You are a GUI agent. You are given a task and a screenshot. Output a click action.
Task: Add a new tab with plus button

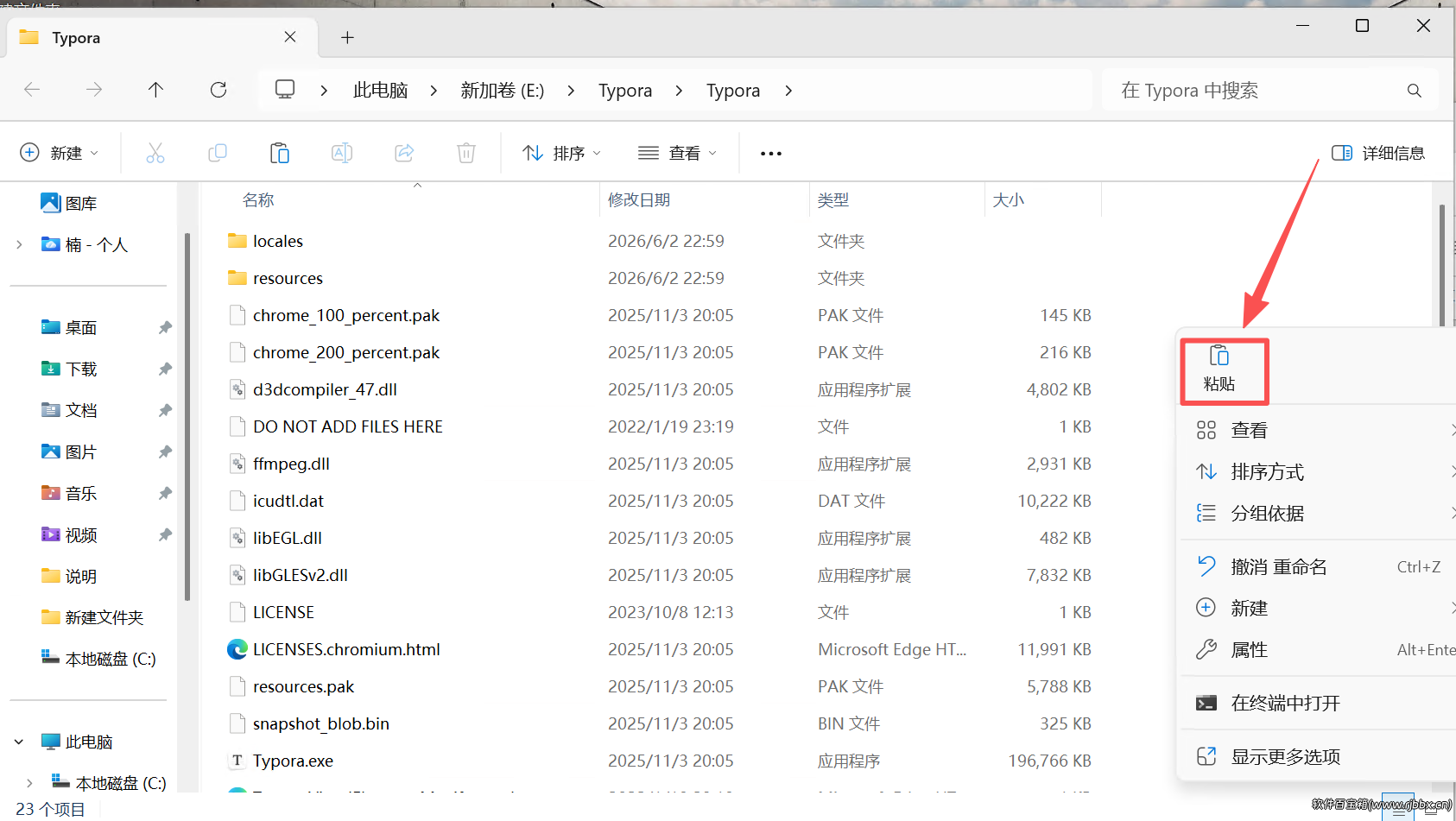pos(347,37)
